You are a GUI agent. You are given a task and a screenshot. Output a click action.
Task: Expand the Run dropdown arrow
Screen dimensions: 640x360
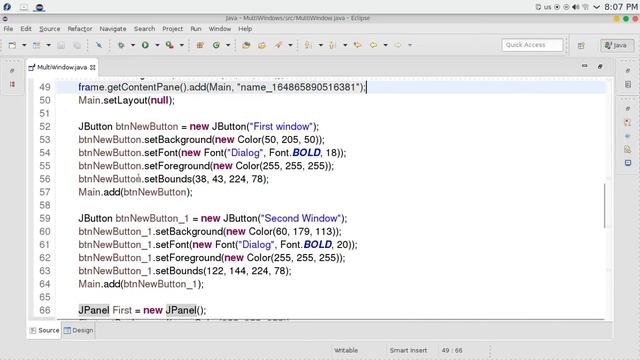click(157, 45)
